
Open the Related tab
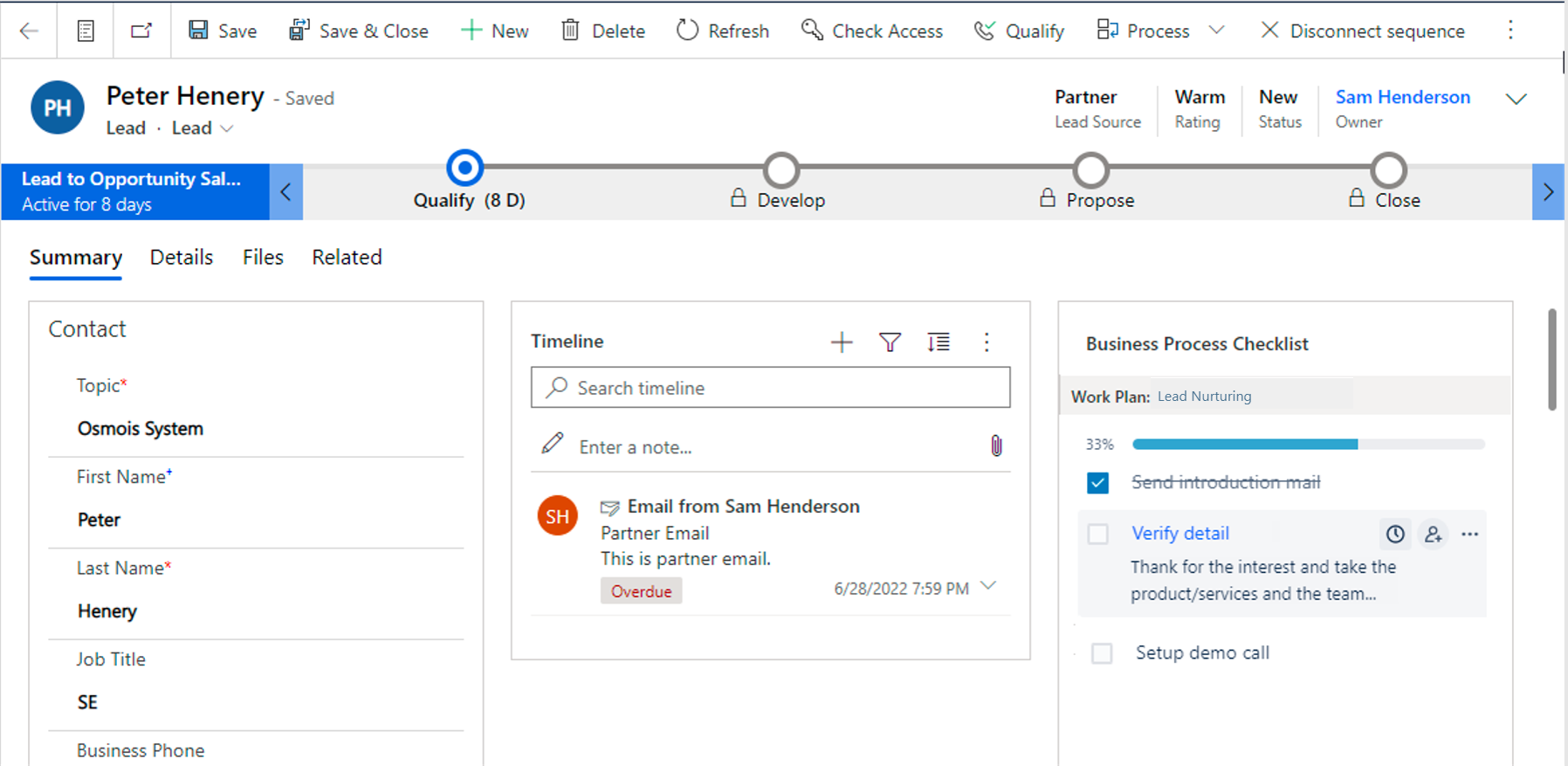pyautogui.click(x=347, y=258)
